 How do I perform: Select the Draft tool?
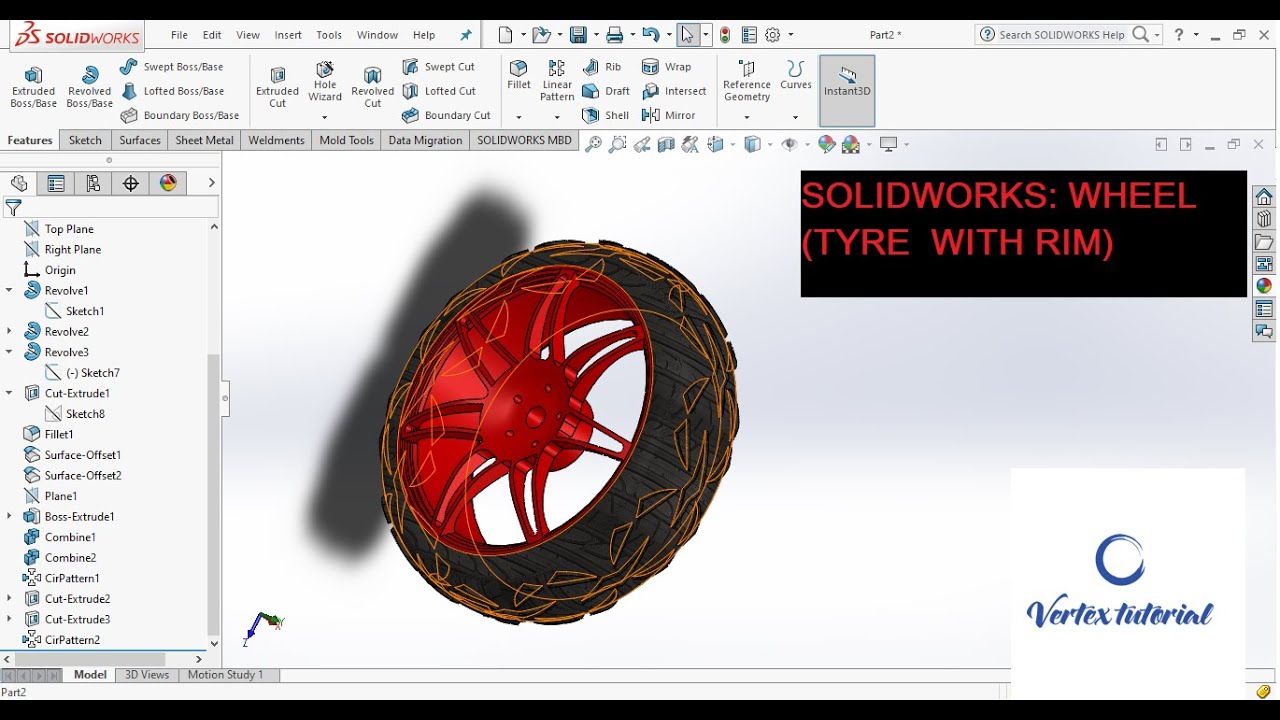(x=606, y=91)
